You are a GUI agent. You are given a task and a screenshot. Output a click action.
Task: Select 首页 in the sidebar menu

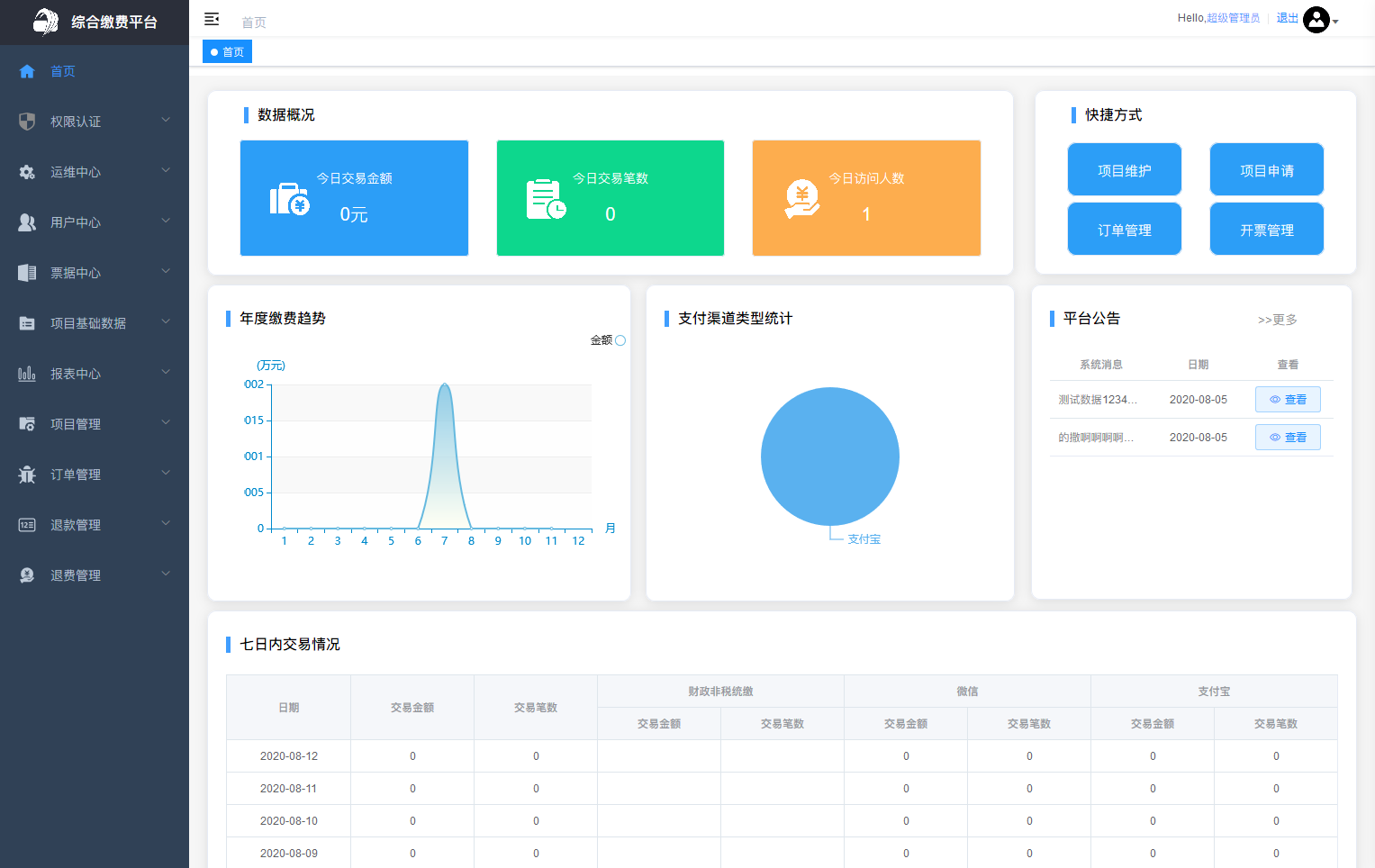coord(95,71)
